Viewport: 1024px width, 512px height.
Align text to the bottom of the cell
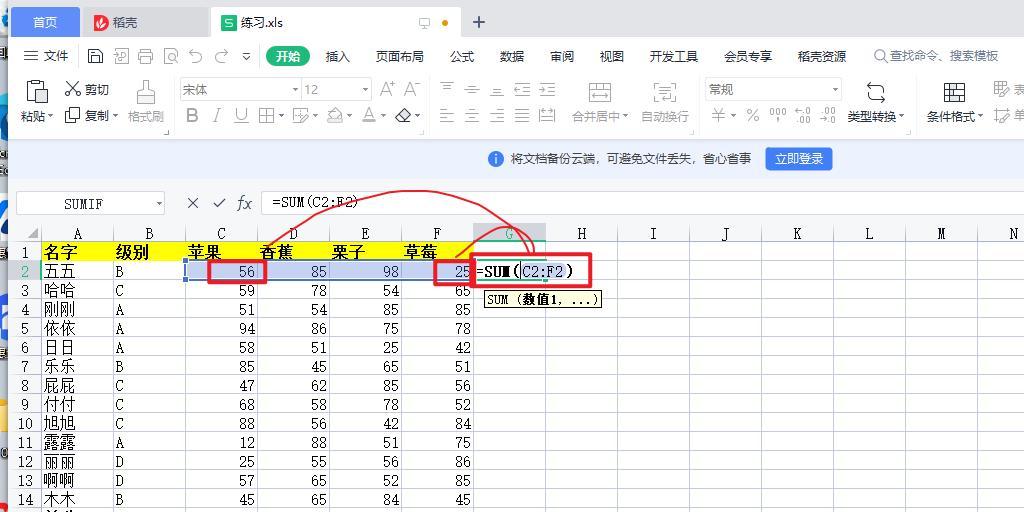[x=497, y=89]
